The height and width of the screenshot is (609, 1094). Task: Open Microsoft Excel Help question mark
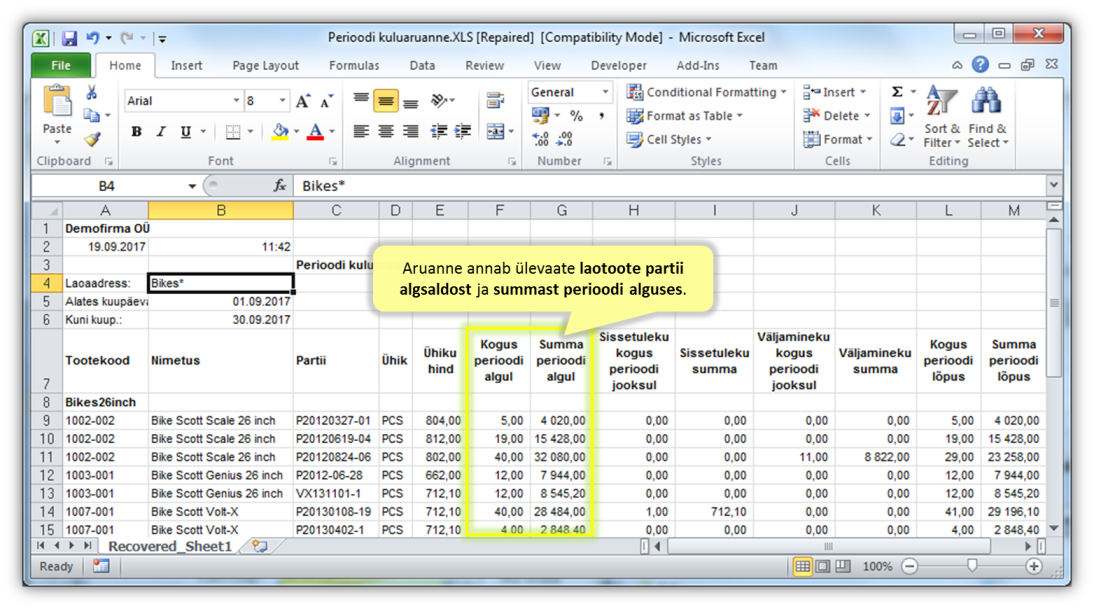(x=980, y=64)
